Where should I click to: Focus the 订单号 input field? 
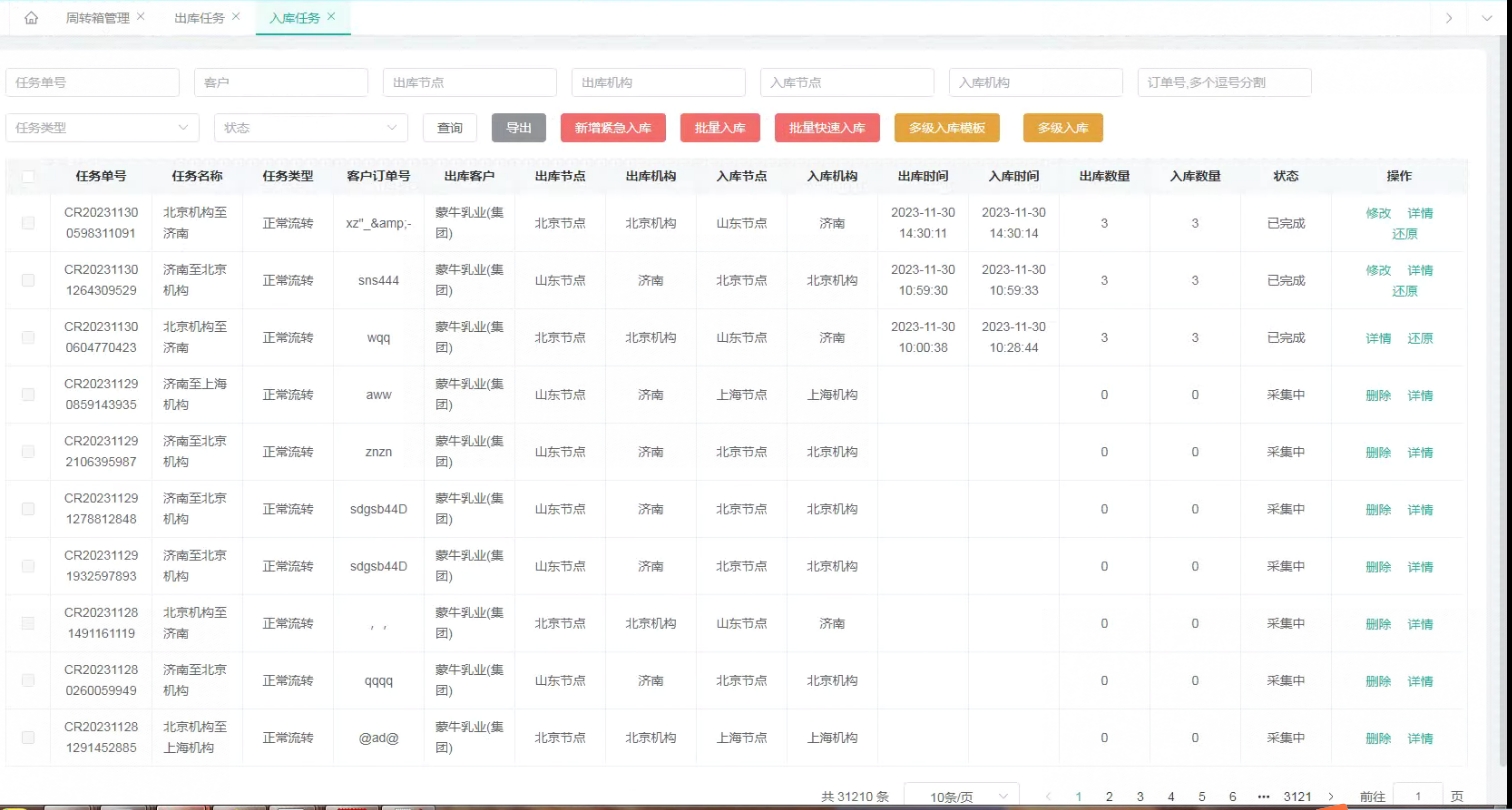click(1225, 82)
